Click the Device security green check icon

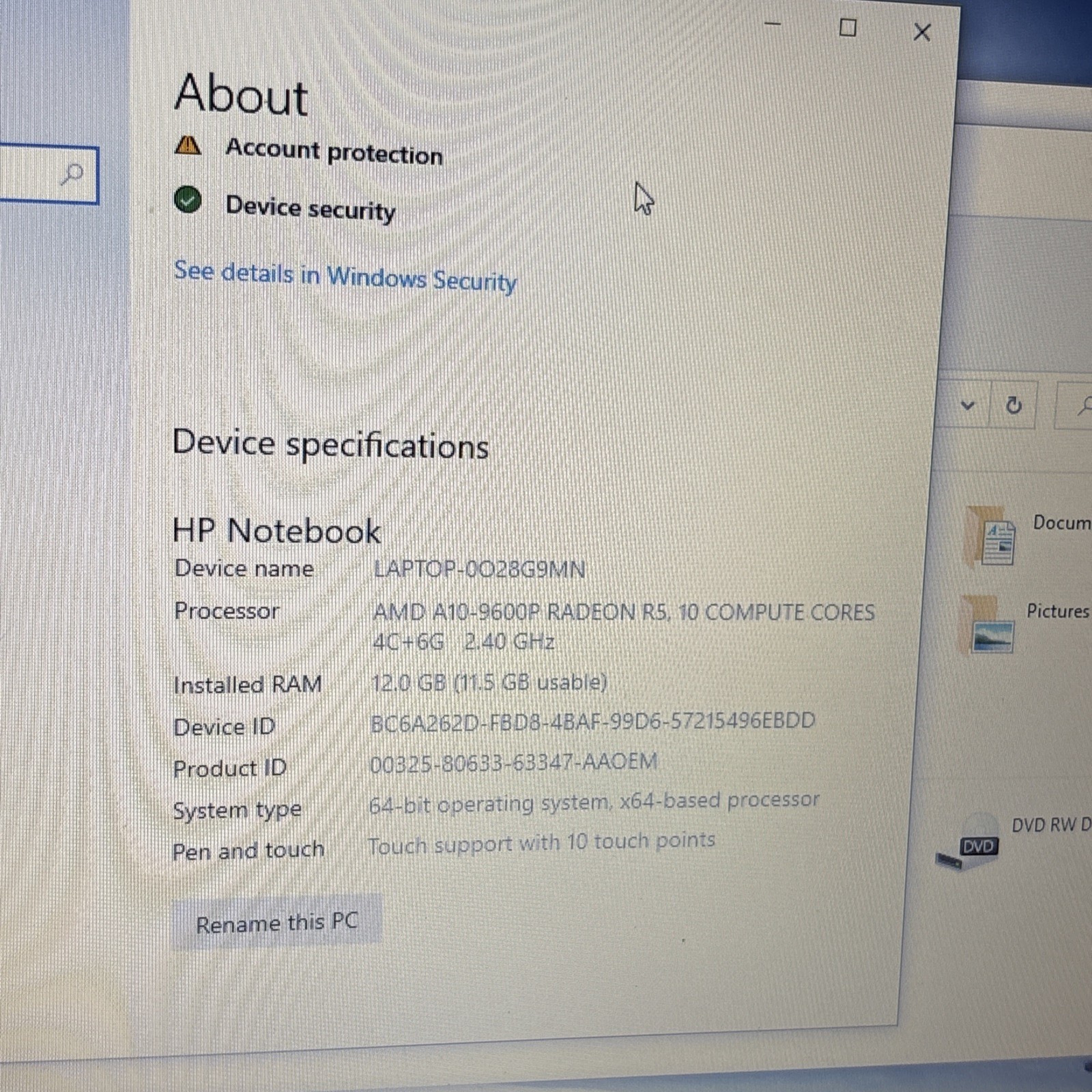tap(188, 201)
